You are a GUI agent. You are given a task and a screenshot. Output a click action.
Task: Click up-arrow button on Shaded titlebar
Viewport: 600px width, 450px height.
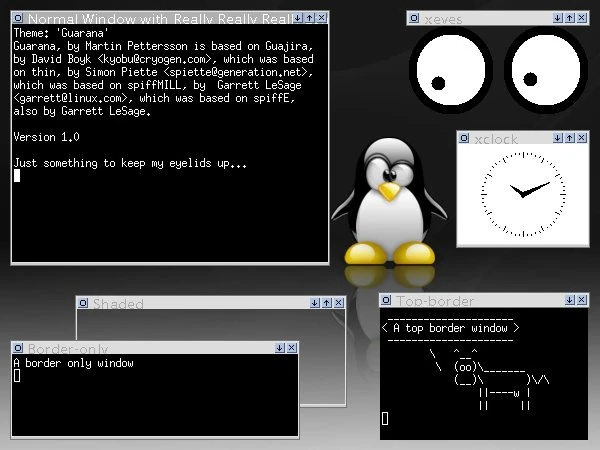click(x=327, y=303)
